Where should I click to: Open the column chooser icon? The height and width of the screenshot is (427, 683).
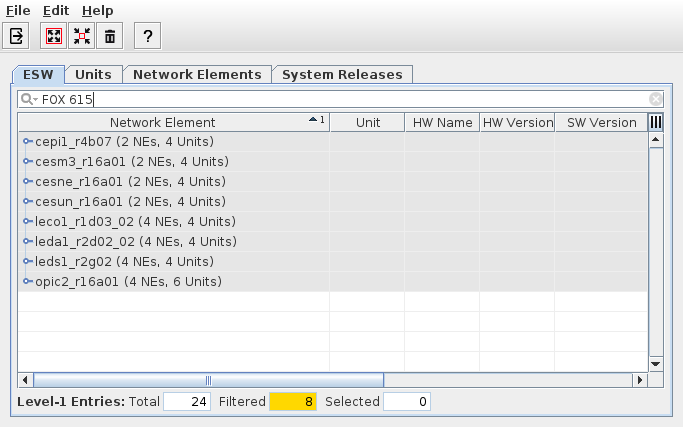tap(656, 122)
